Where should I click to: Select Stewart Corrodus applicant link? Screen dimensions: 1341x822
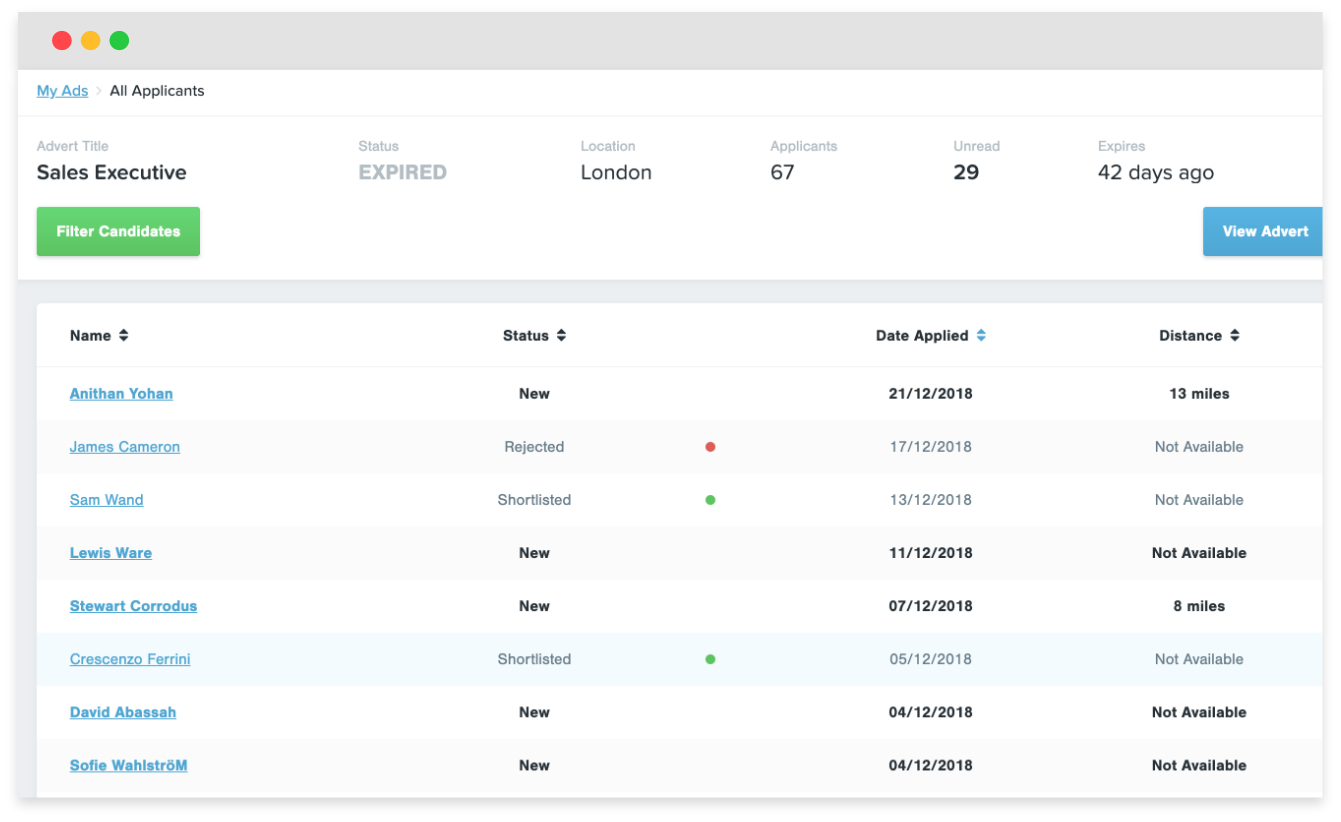tap(133, 606)
